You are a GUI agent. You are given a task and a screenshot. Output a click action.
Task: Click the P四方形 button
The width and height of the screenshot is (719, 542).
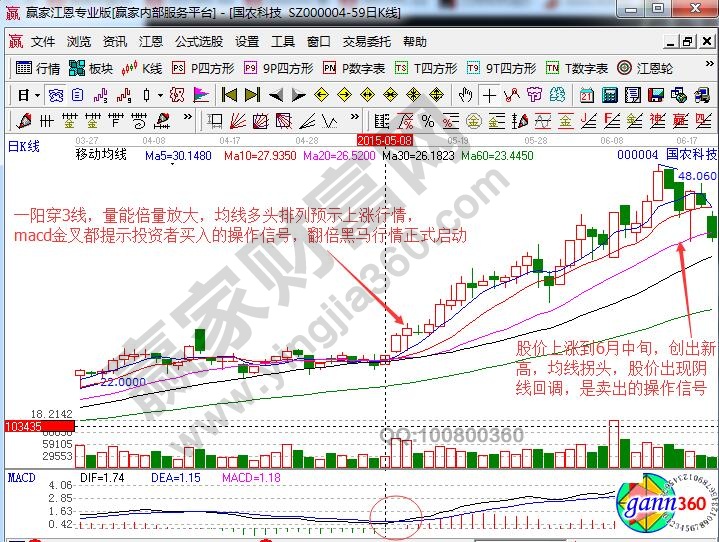pyautogui.click(x=203, y=69)
